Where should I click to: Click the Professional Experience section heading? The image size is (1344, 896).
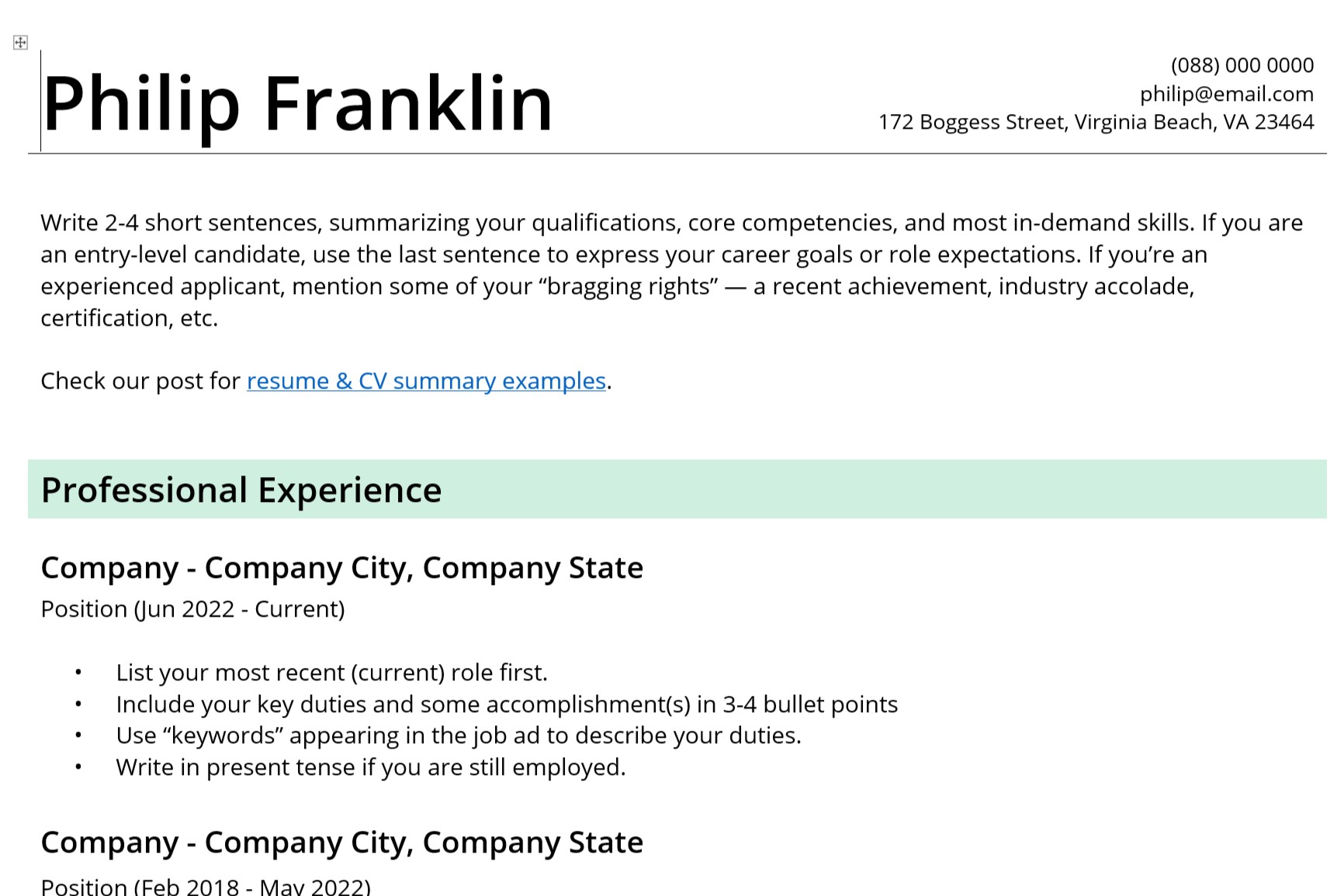241,490
